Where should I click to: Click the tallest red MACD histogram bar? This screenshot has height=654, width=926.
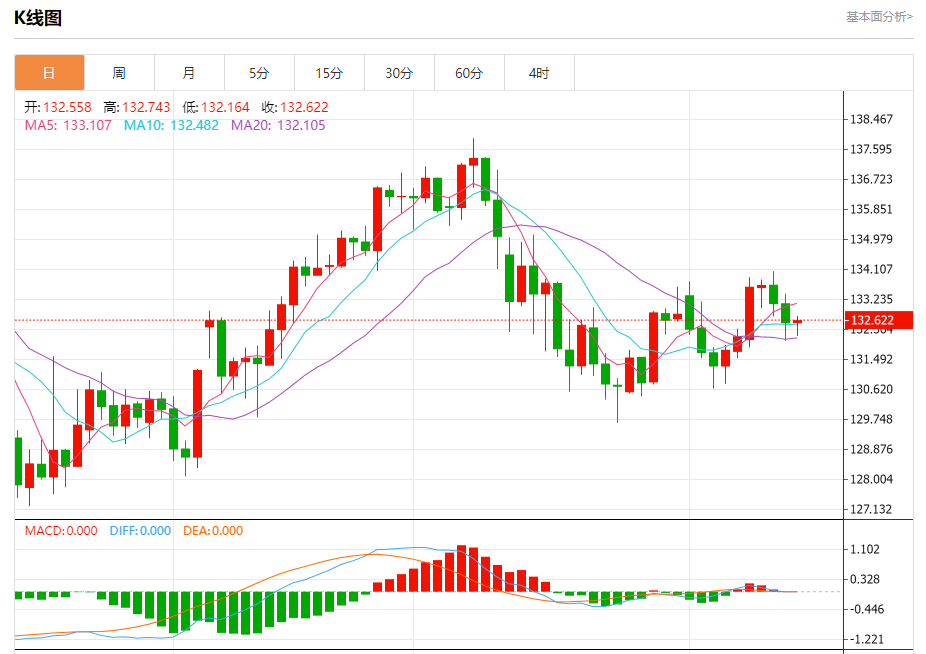[x=462, y=568]
